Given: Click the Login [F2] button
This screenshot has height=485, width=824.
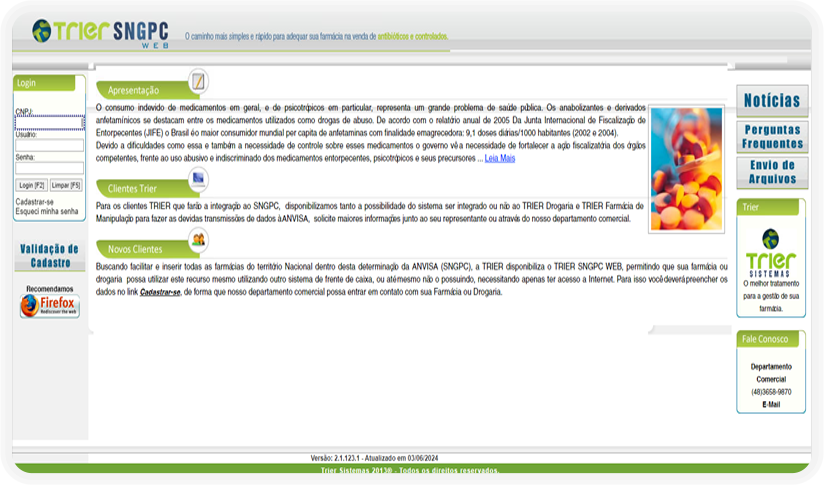Looking at the screenshot, I should pos(32,185).
